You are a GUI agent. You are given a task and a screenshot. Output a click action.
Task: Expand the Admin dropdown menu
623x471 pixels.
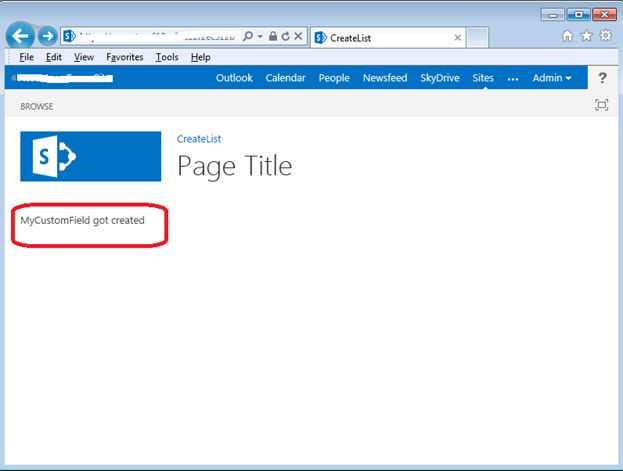click(551, 78)
